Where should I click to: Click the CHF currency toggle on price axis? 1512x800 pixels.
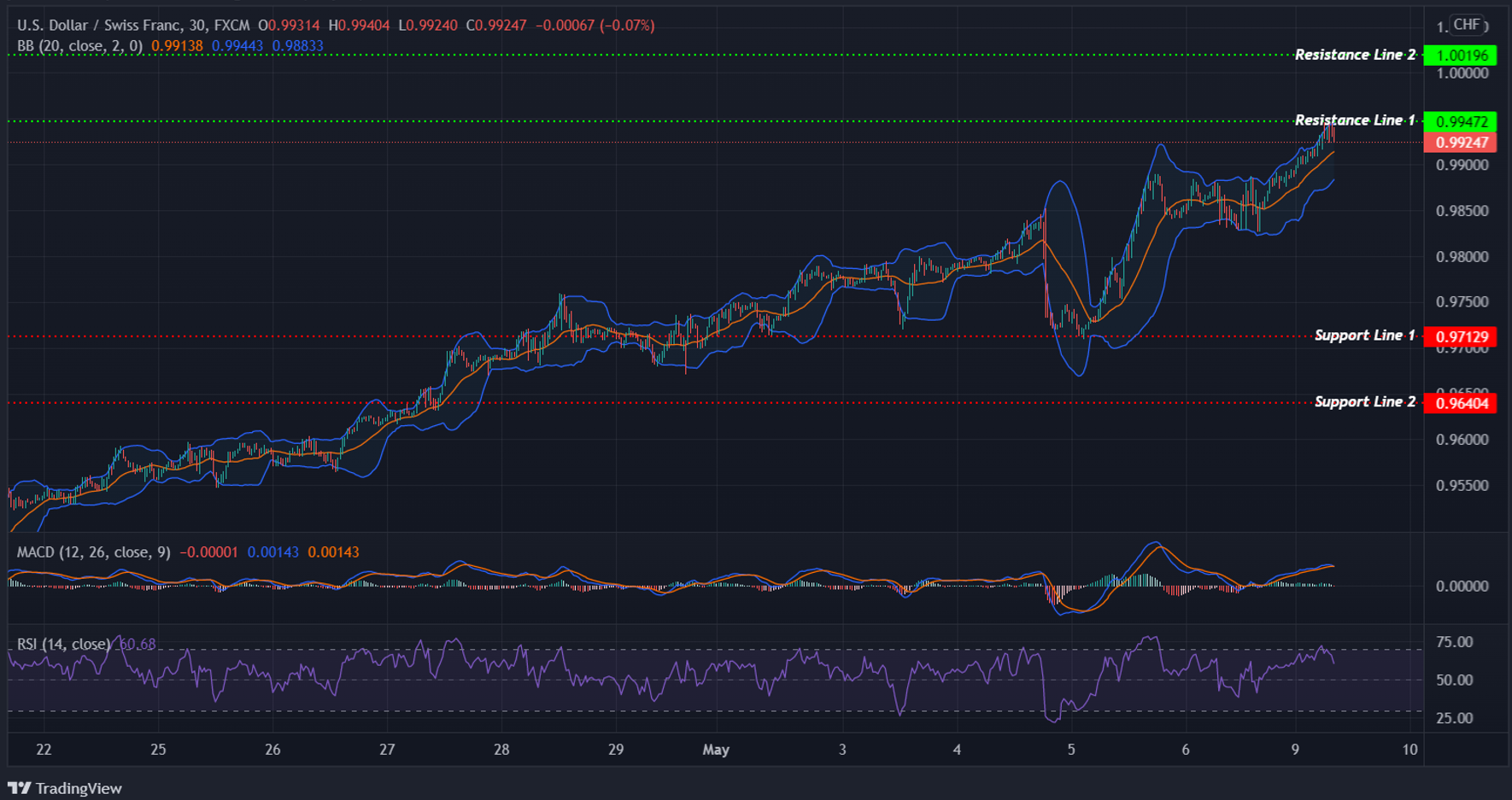pos(1464,25)
